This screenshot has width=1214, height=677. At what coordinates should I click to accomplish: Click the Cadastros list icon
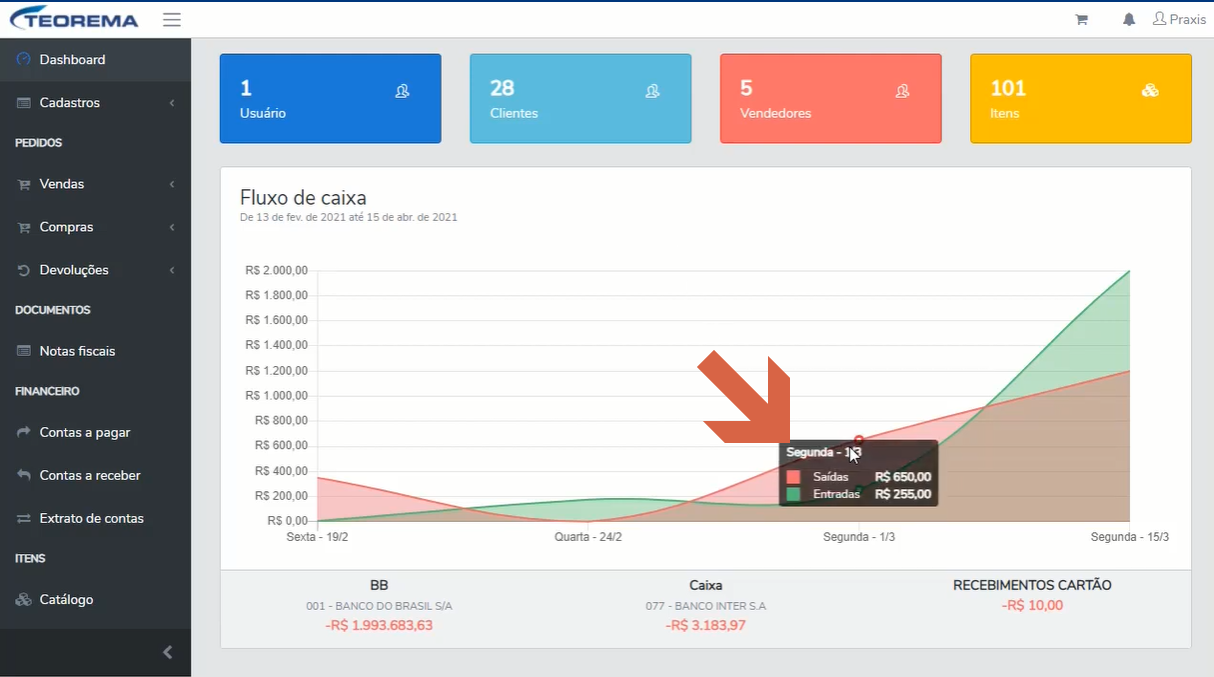point(24,103)
